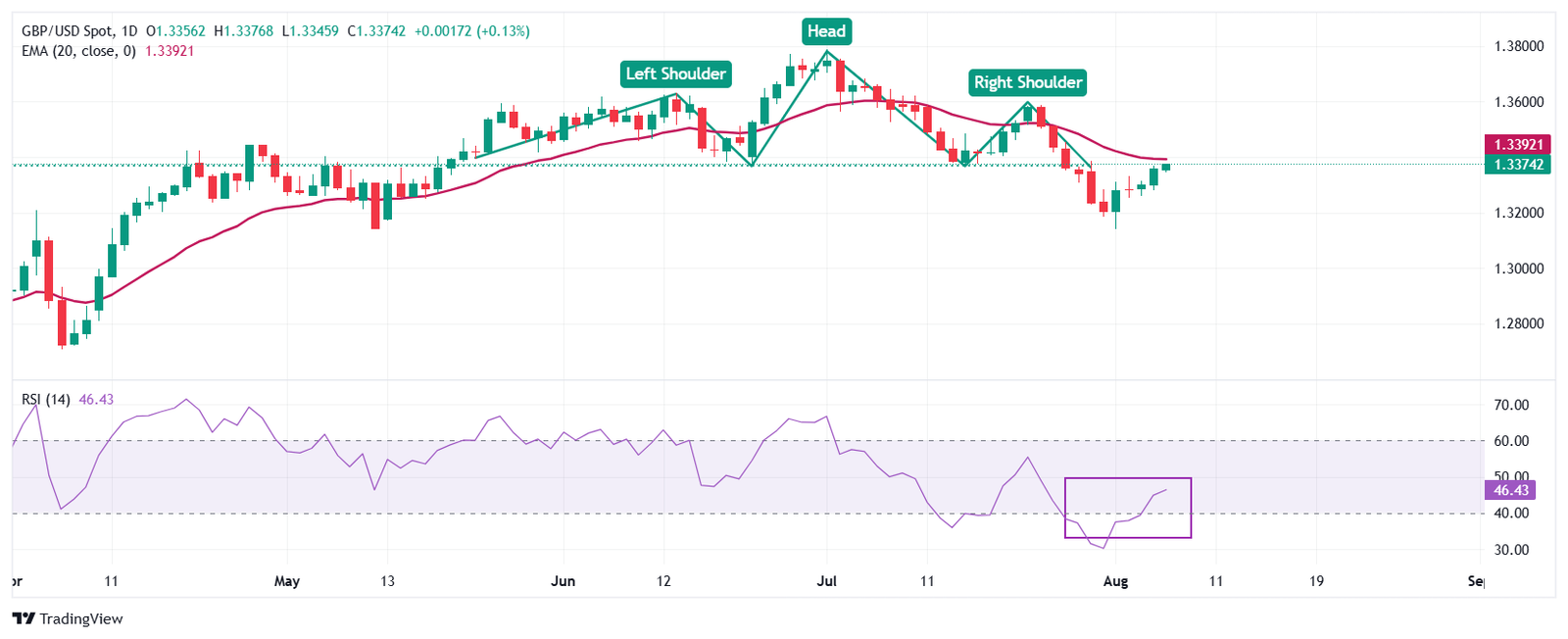The image size is (1568, 639).
Task: Click the Aug date label on time axis
Action: [x=1115, y=581]
